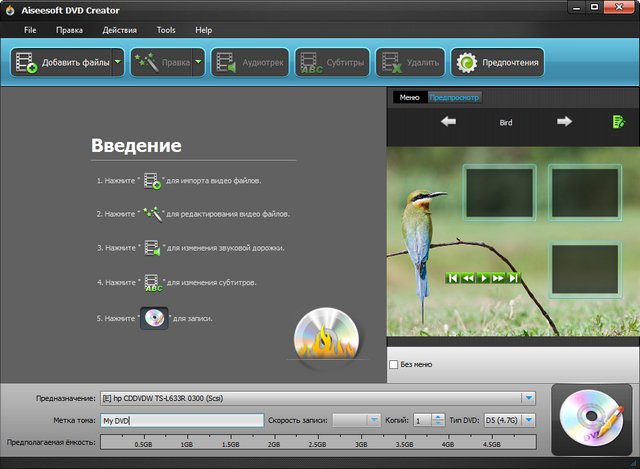Click the flaming disc icon in intro panel
The image size is (640, 469).
click(x=321, y=337)
